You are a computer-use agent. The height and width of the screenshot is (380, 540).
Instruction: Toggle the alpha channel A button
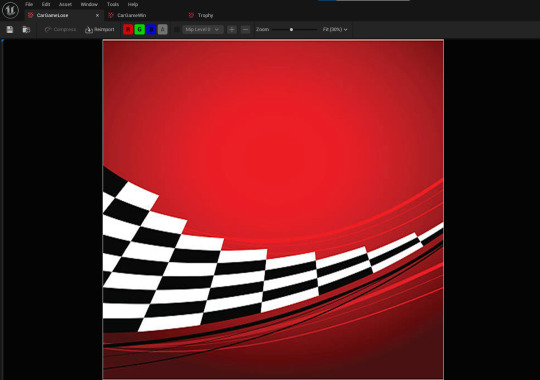click(163, 30)
